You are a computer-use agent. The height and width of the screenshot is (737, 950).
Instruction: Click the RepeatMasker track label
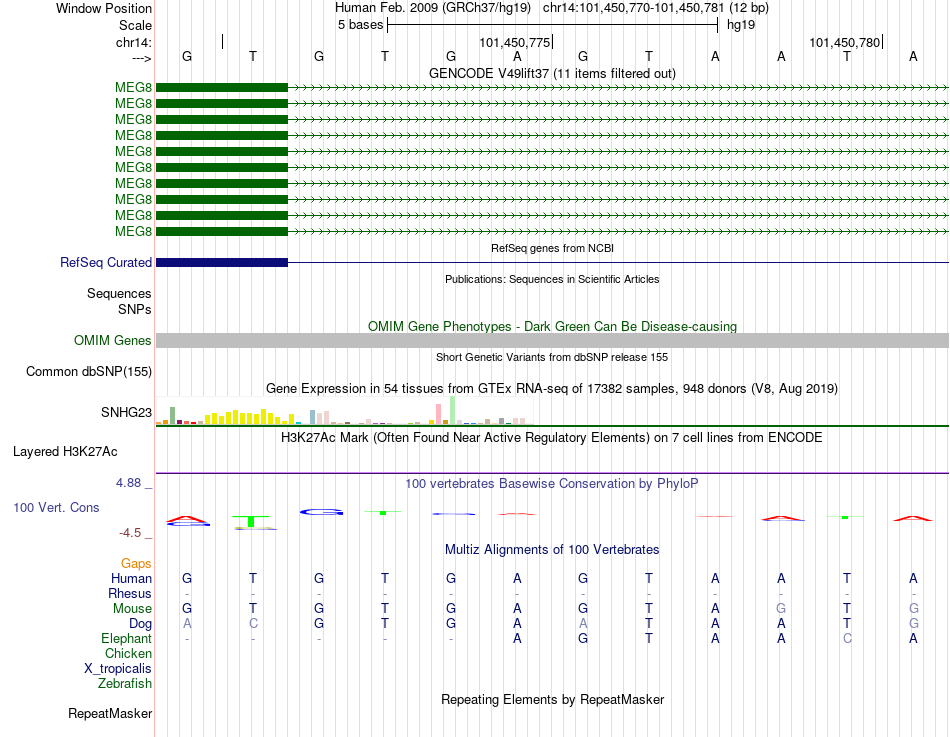pos(110,714)
